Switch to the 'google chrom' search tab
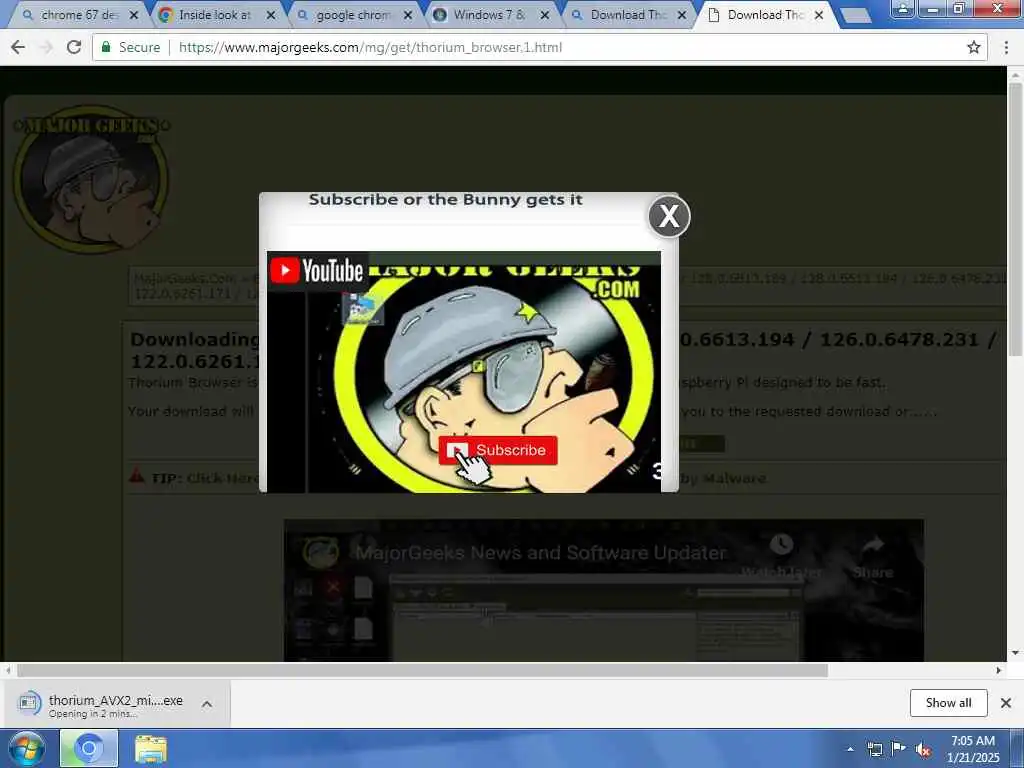1024x768 pixels. point(353,14)
